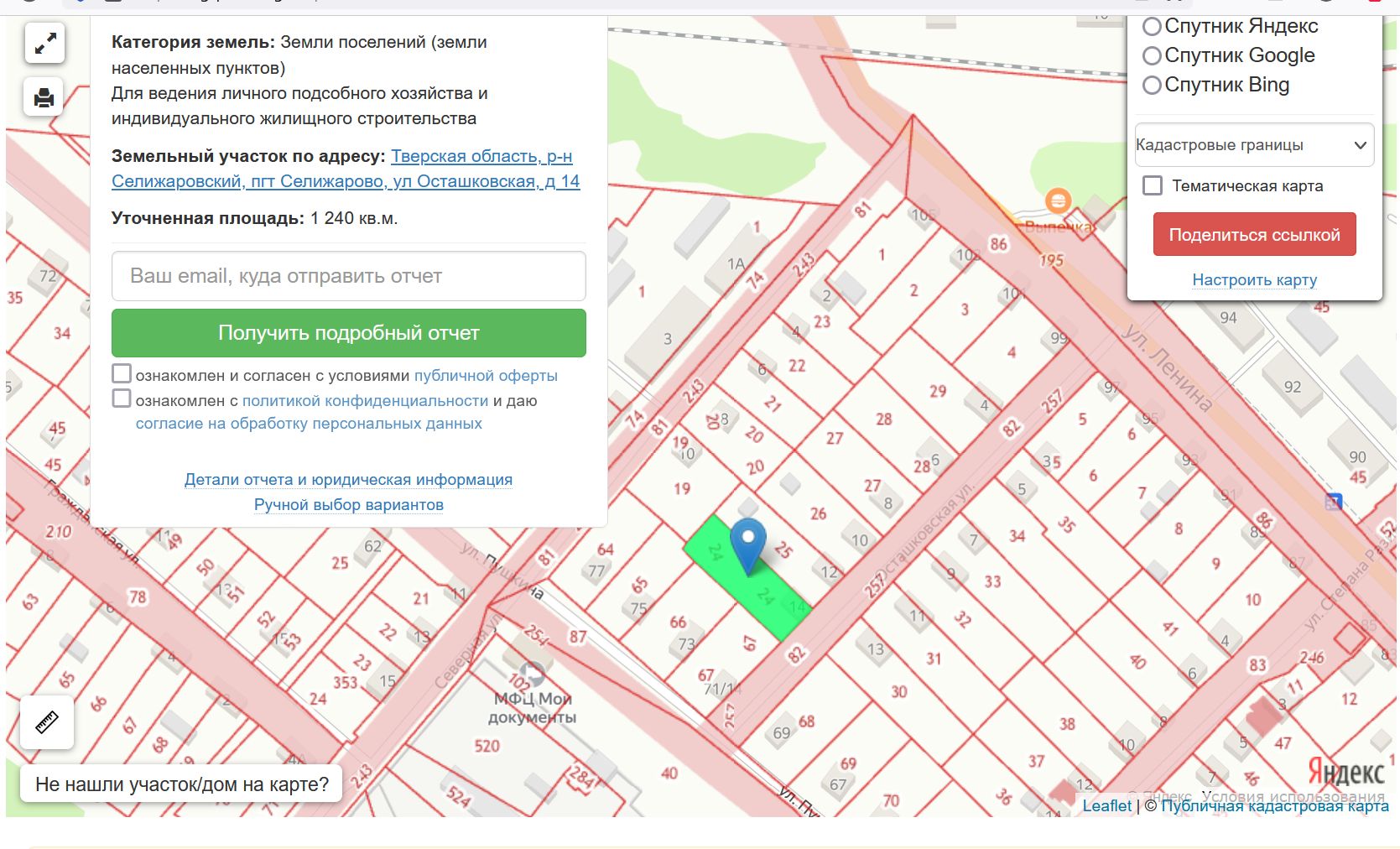Open the Публичная кадастровая карта link

(x=1274, y=806)
